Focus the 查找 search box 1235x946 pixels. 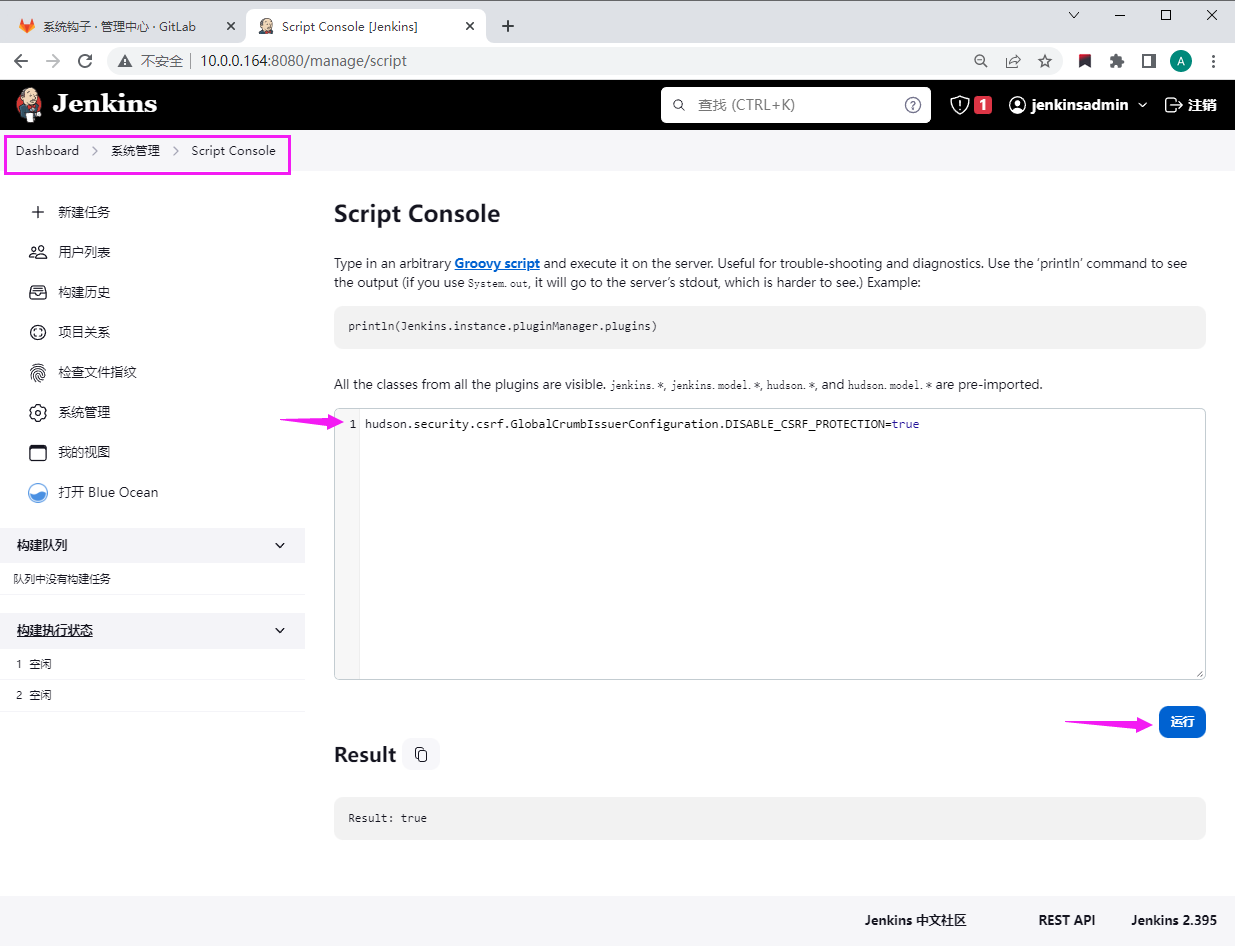point(795,105)
